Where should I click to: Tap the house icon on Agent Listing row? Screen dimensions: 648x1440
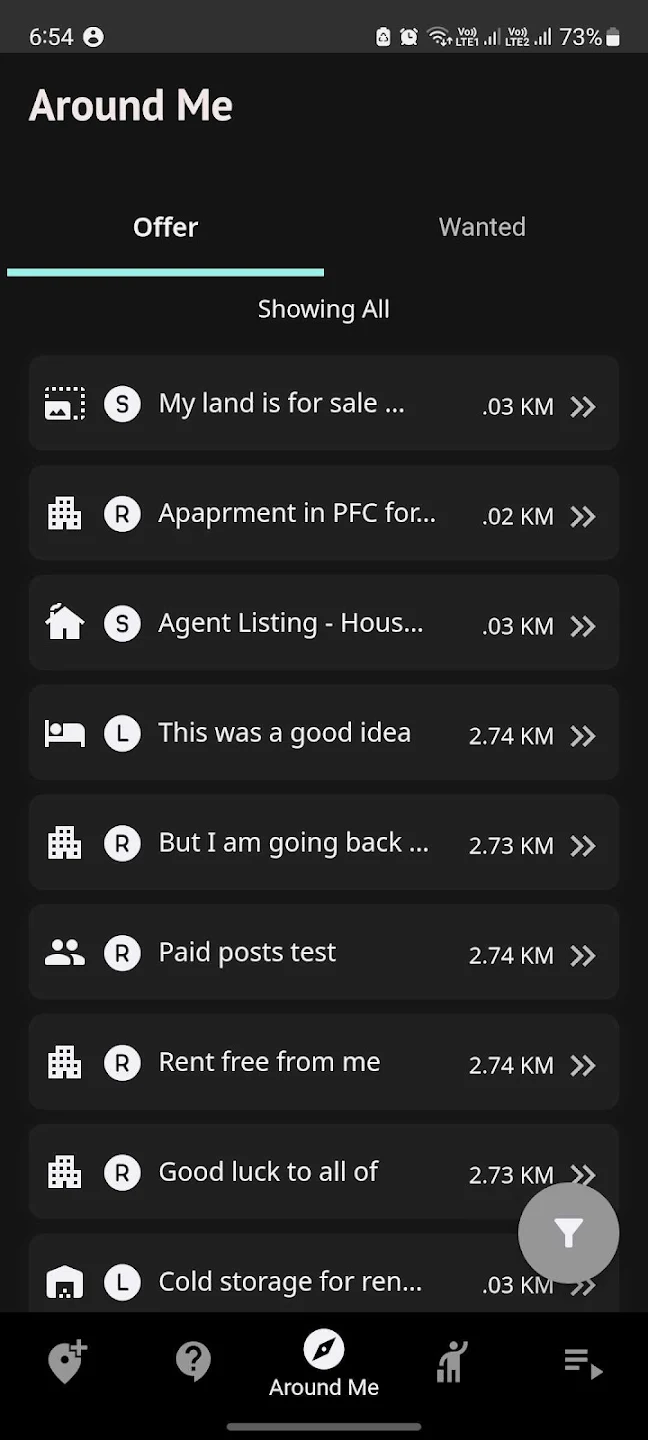[x=65, y=623]
